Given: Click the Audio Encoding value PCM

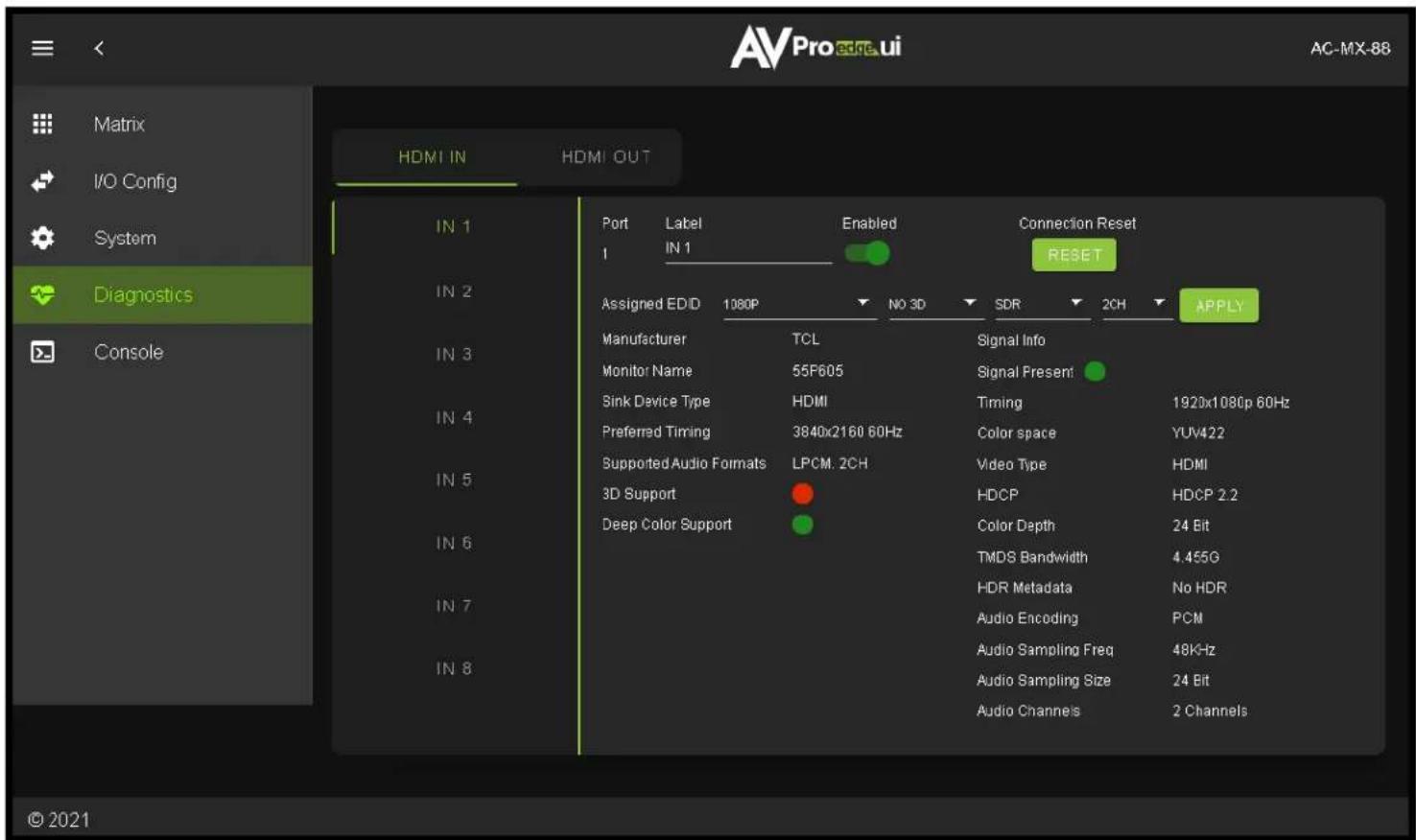Looking at the screenshot, I should 1188,618.
